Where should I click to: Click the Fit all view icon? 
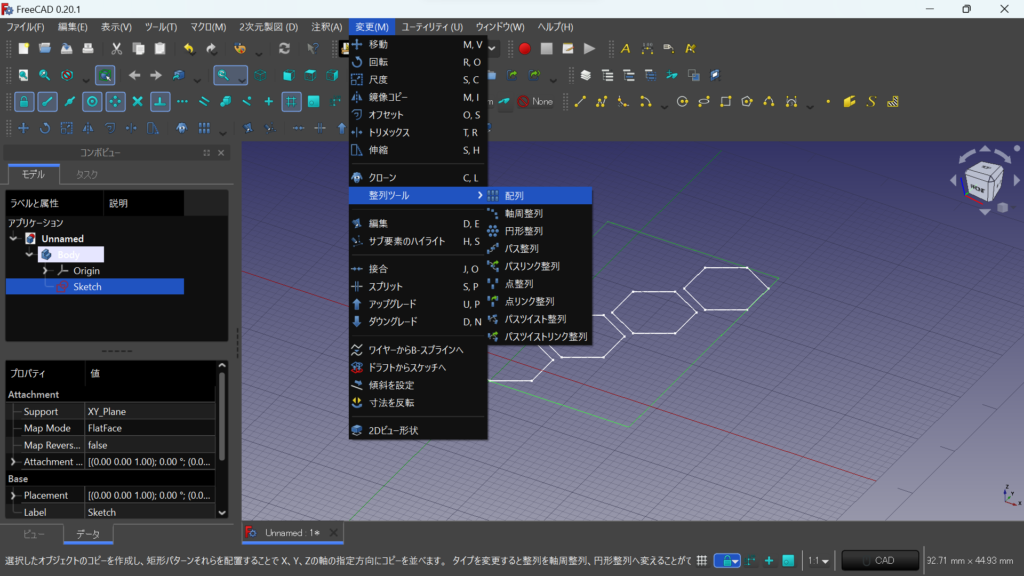click(24, 75)
